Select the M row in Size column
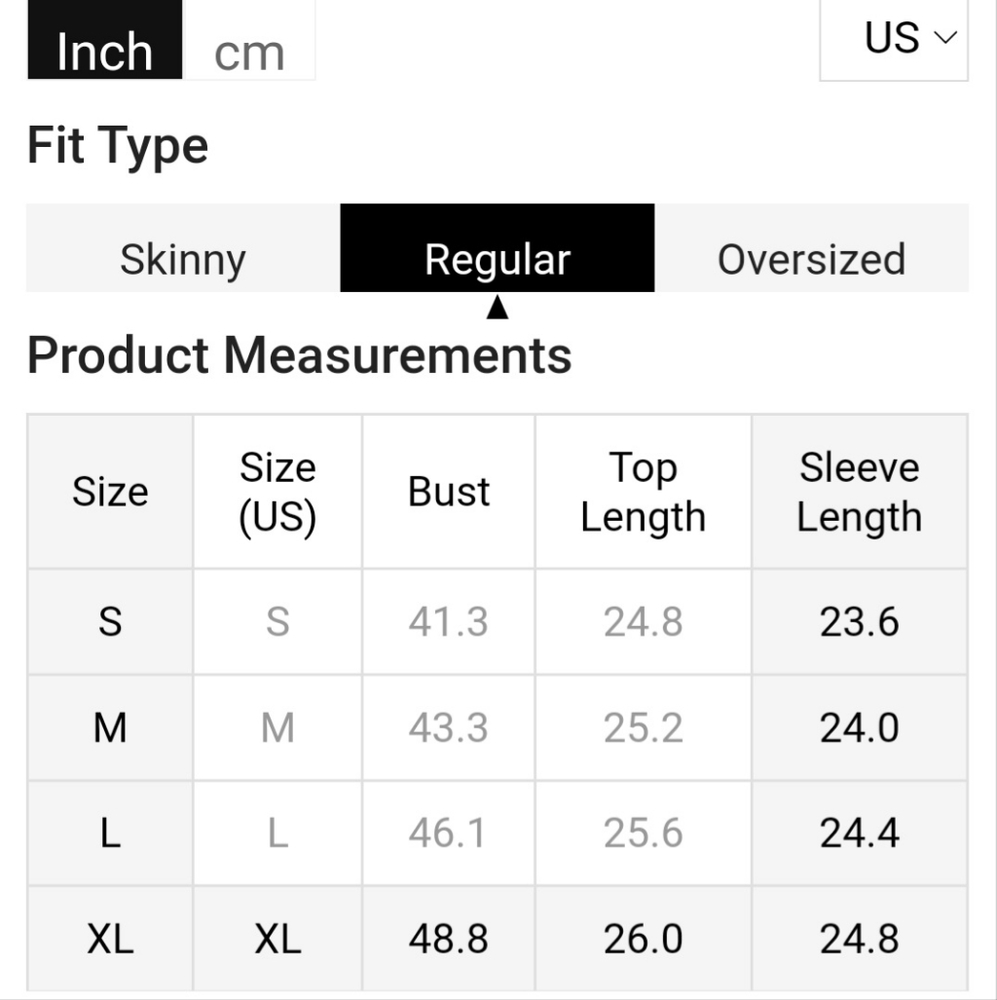The image size is (997, 1000). [110, 728]
